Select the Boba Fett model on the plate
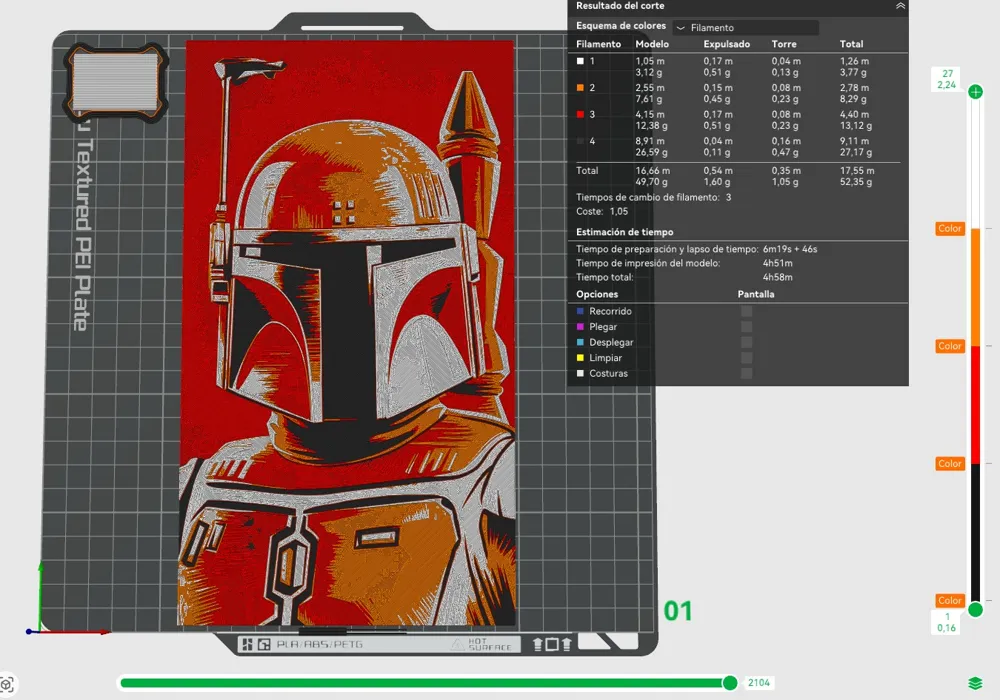 pos(348,333)
